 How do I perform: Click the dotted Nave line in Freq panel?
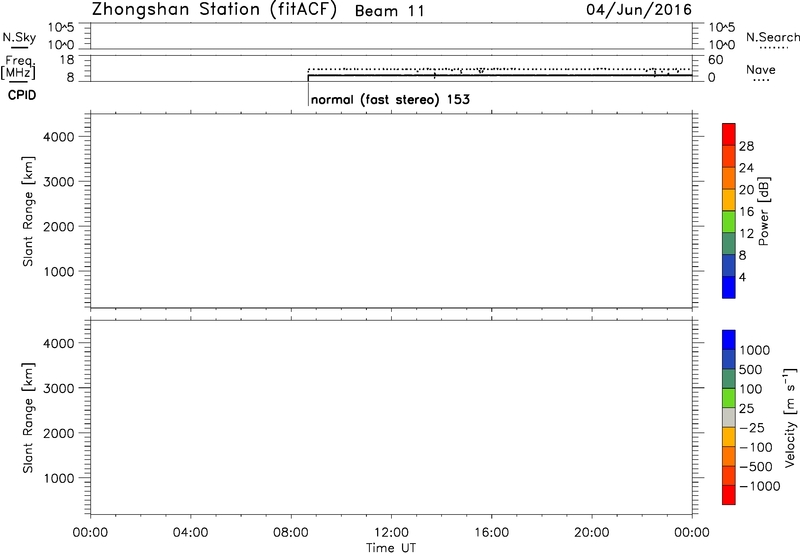pos(500,69)
